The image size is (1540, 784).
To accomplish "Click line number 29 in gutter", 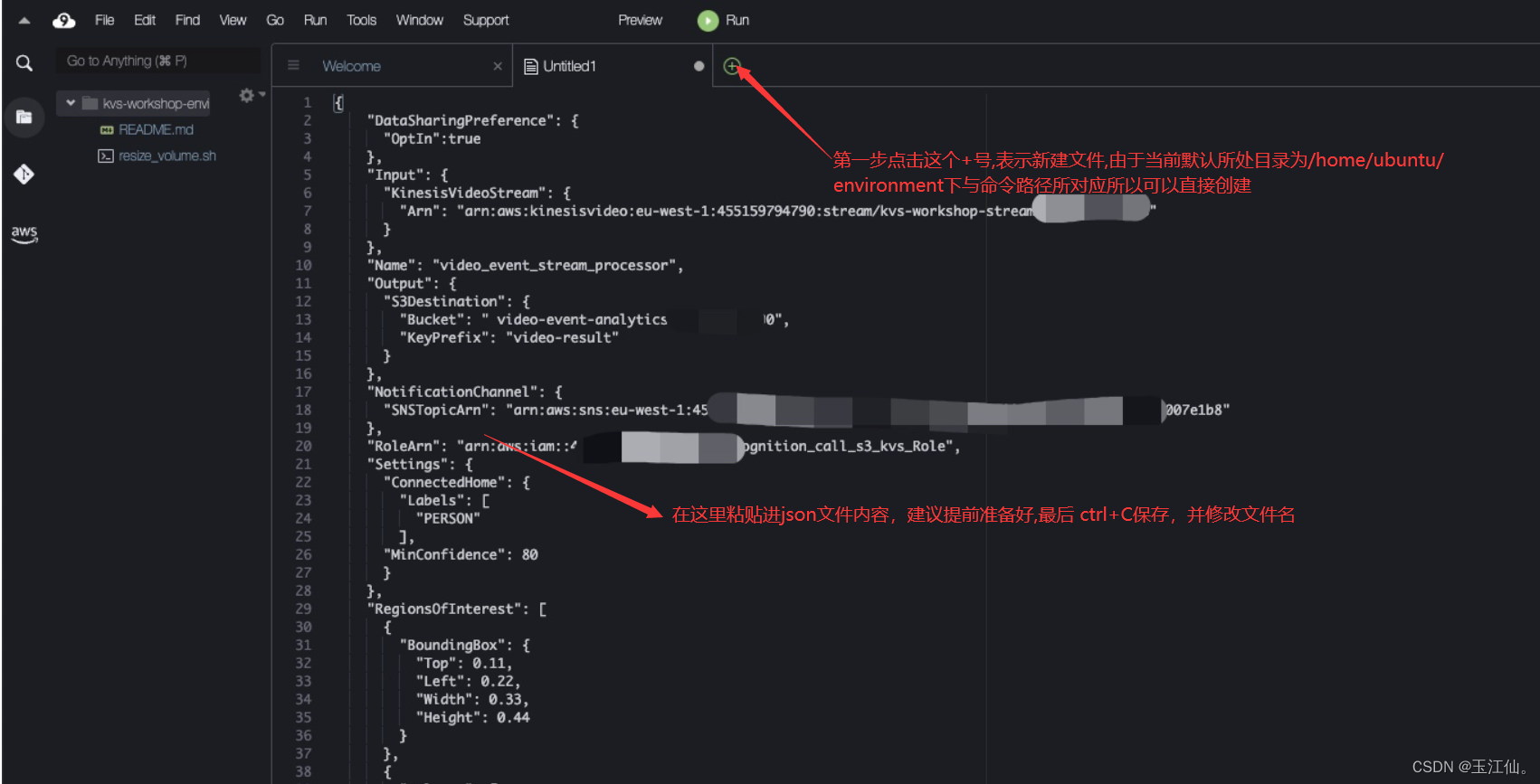I will [303, 609].
